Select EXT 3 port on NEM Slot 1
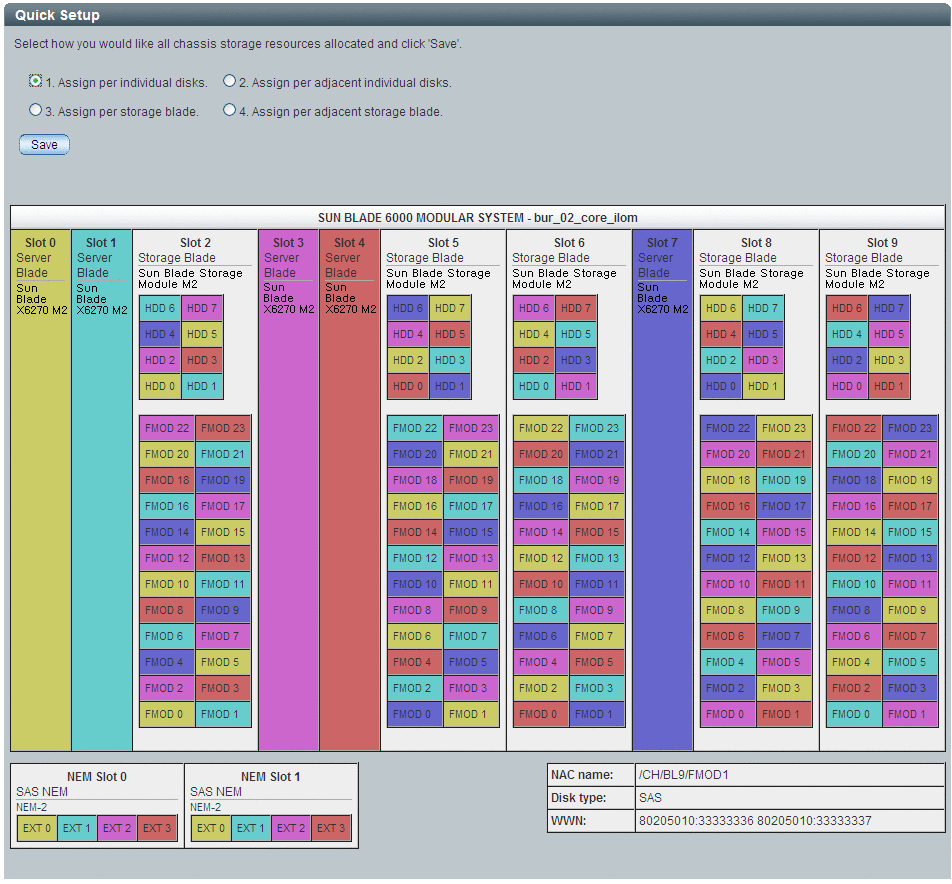The image size is (952, 884). pyautogui.click(x=331, y=828)
